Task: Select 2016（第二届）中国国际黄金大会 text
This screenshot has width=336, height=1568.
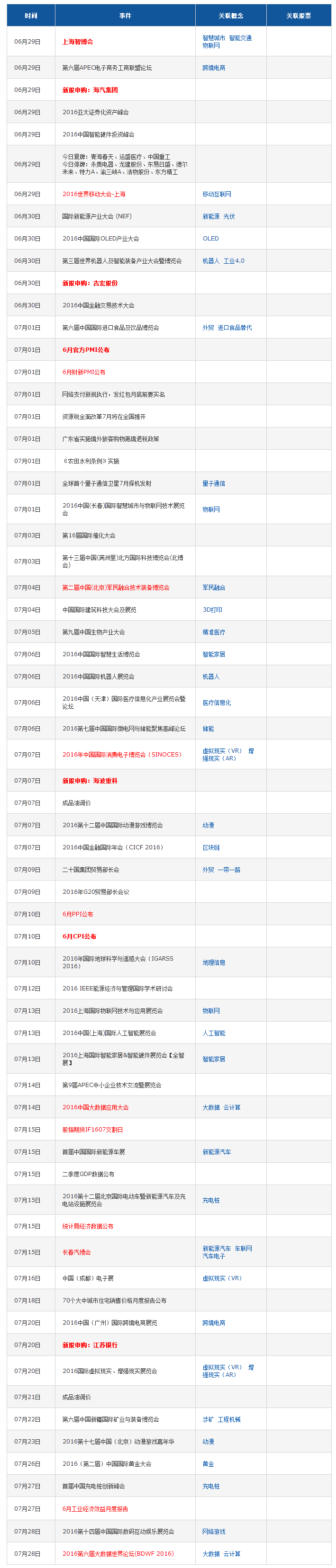Action: coord(107,1464)
